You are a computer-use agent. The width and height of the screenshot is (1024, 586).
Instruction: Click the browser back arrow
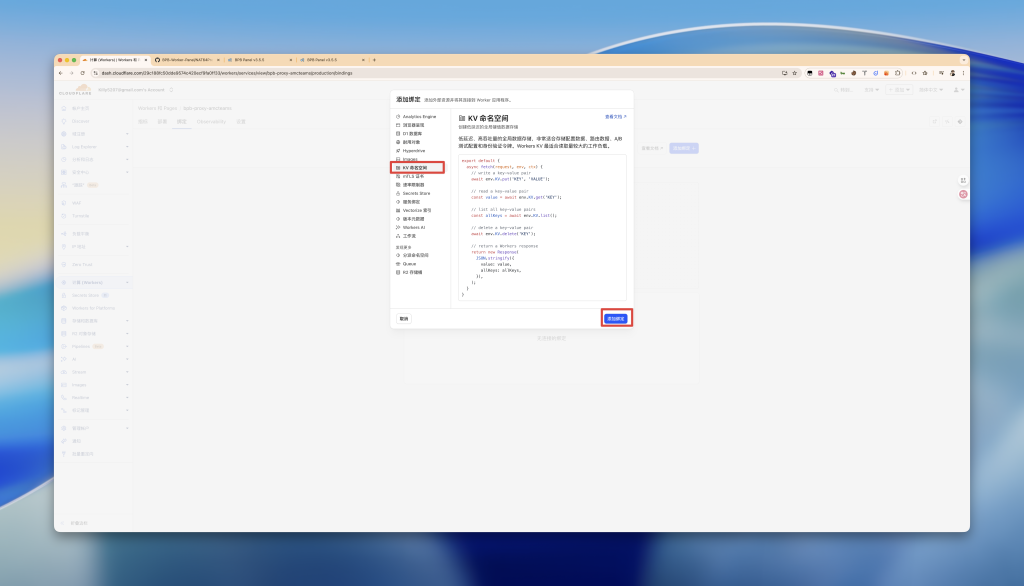60,73
